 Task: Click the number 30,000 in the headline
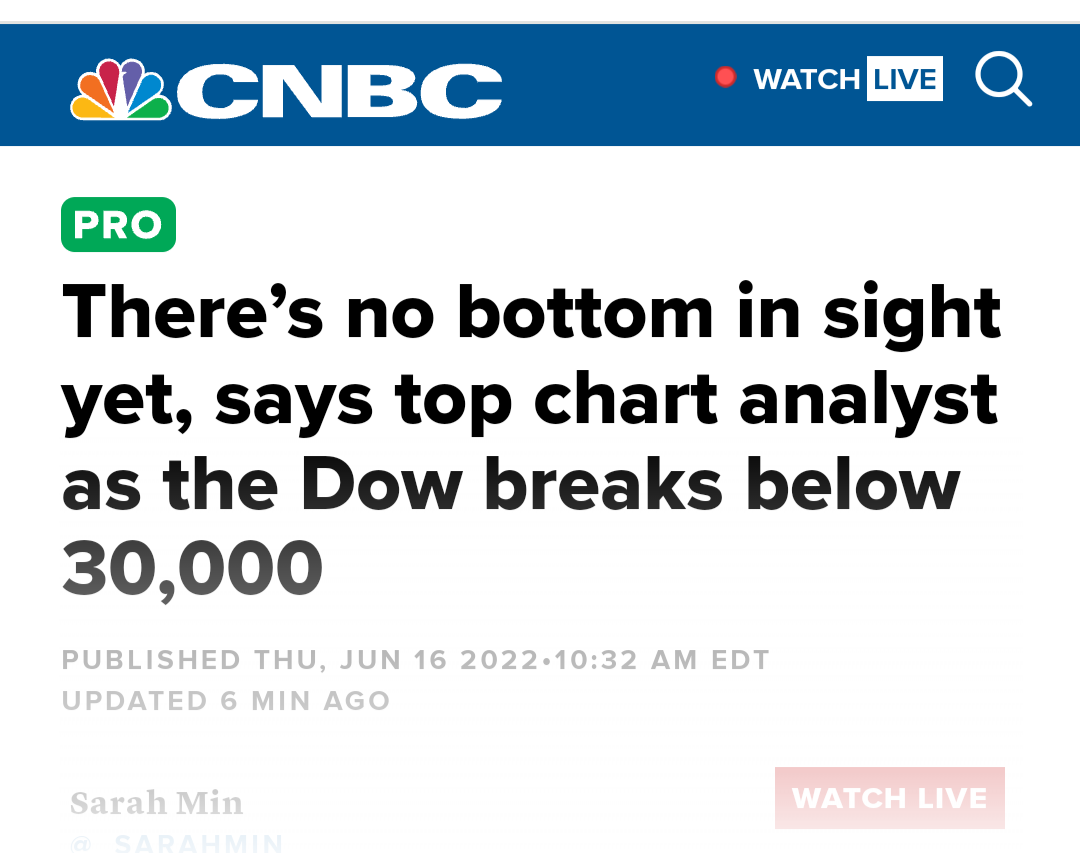point(192,569)
